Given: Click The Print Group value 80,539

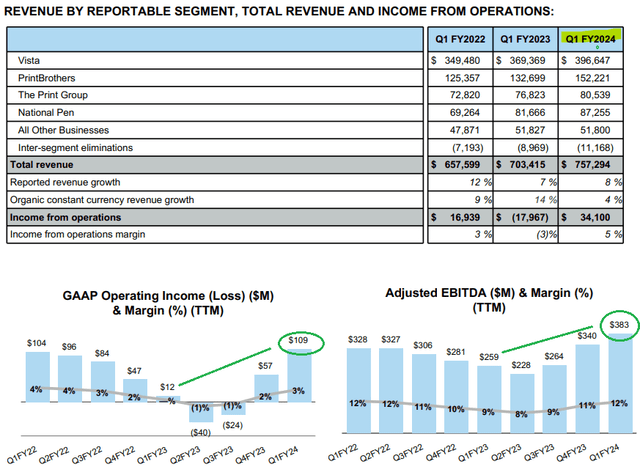Looking at the screenshot, I should pos(595,95).
